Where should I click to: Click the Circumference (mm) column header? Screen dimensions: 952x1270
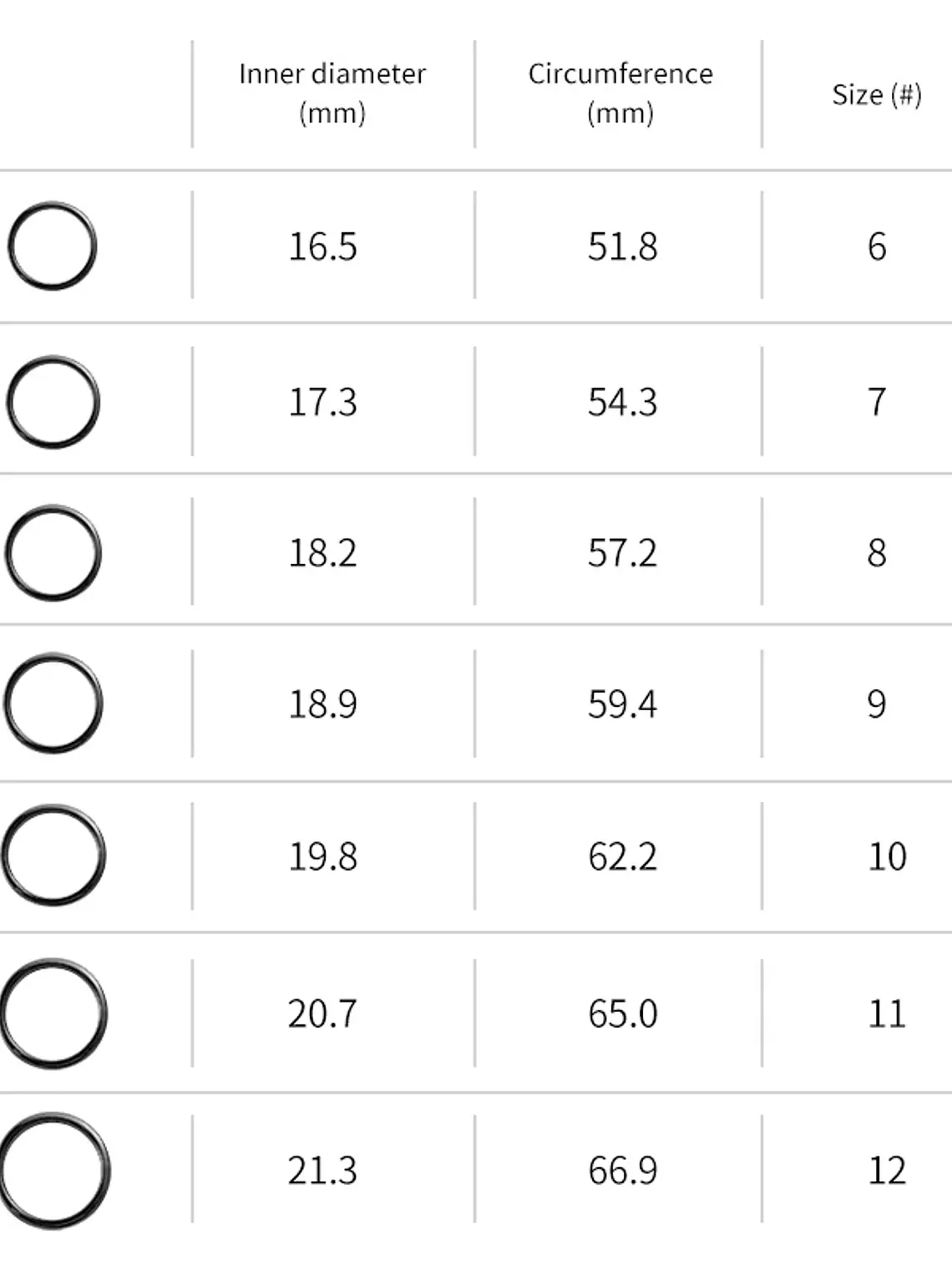(x=620, y=93)
